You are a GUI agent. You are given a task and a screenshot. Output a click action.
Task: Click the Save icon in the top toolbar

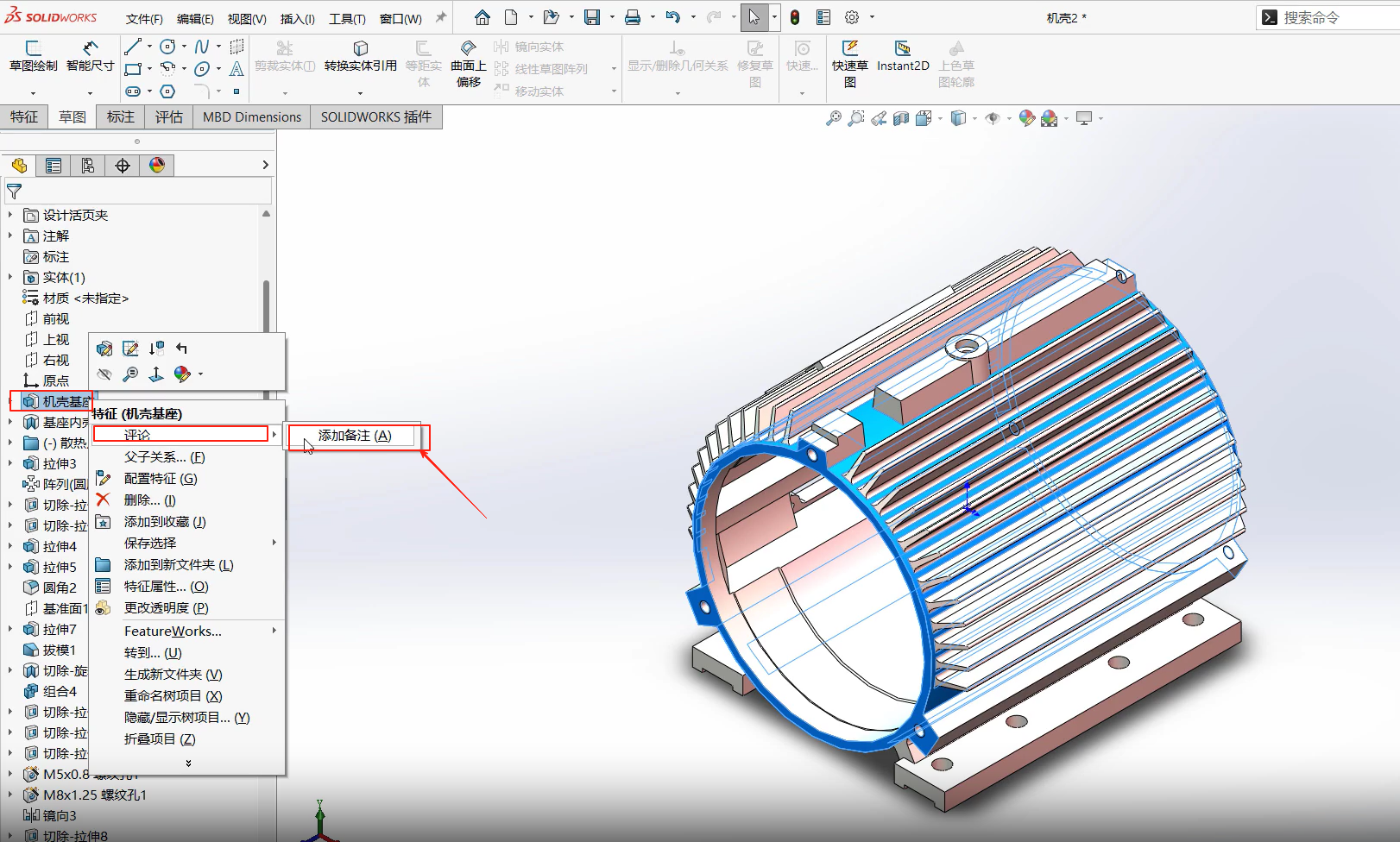[x=592, y=17]
